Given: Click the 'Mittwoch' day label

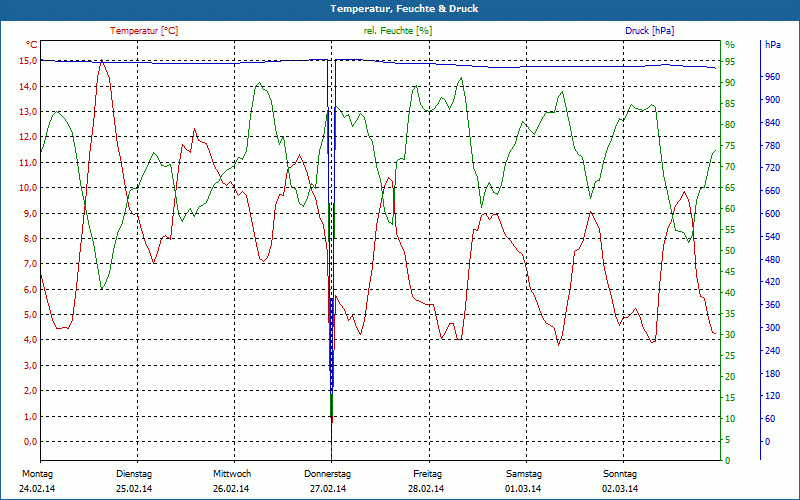Looking at the screenshot, I should click(x=232, y=474).
